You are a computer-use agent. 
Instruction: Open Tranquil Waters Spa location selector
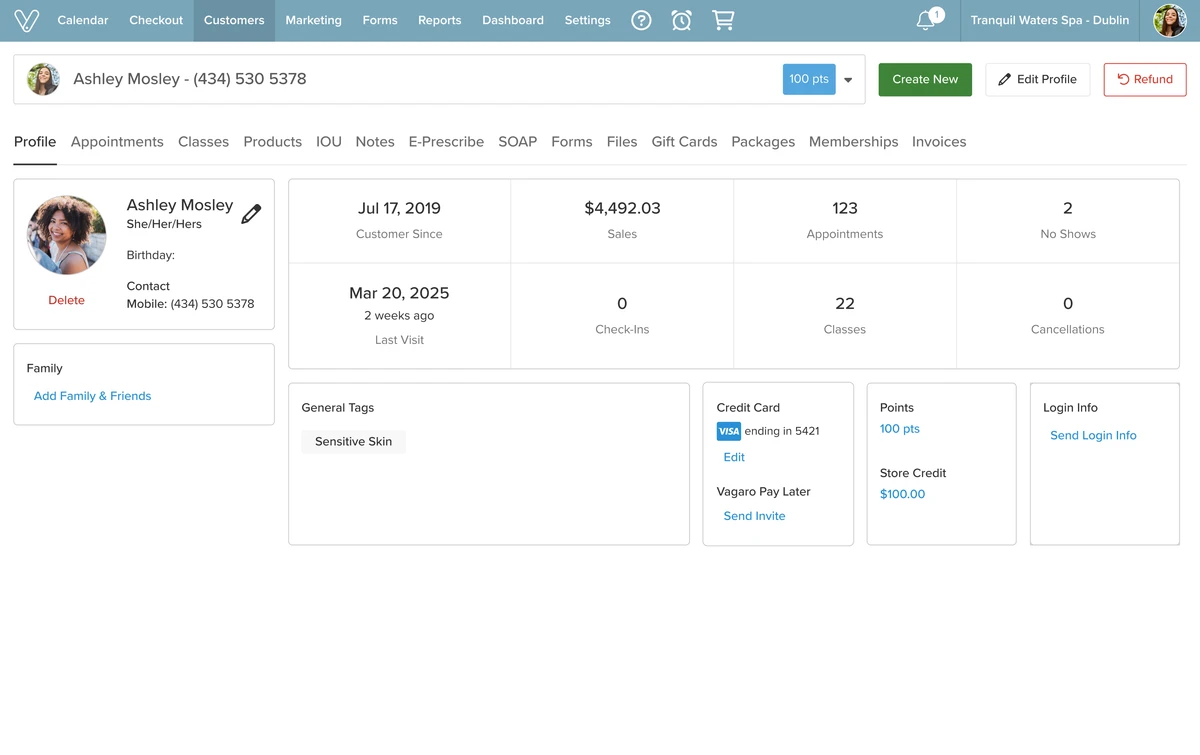[x=1048, y=20]
